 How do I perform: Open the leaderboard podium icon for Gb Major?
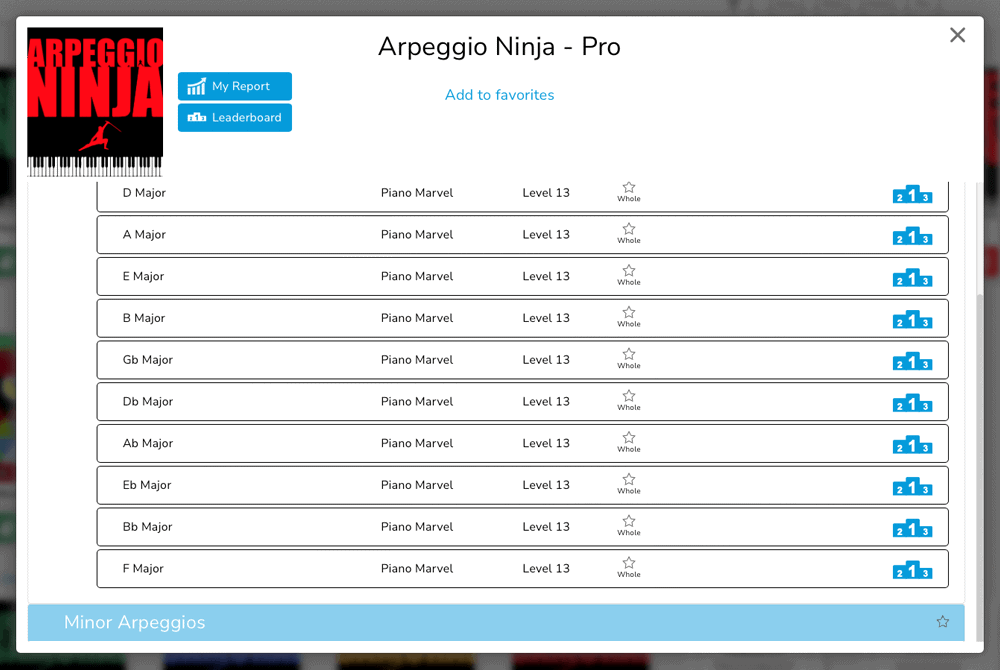(x=913, y=362)
